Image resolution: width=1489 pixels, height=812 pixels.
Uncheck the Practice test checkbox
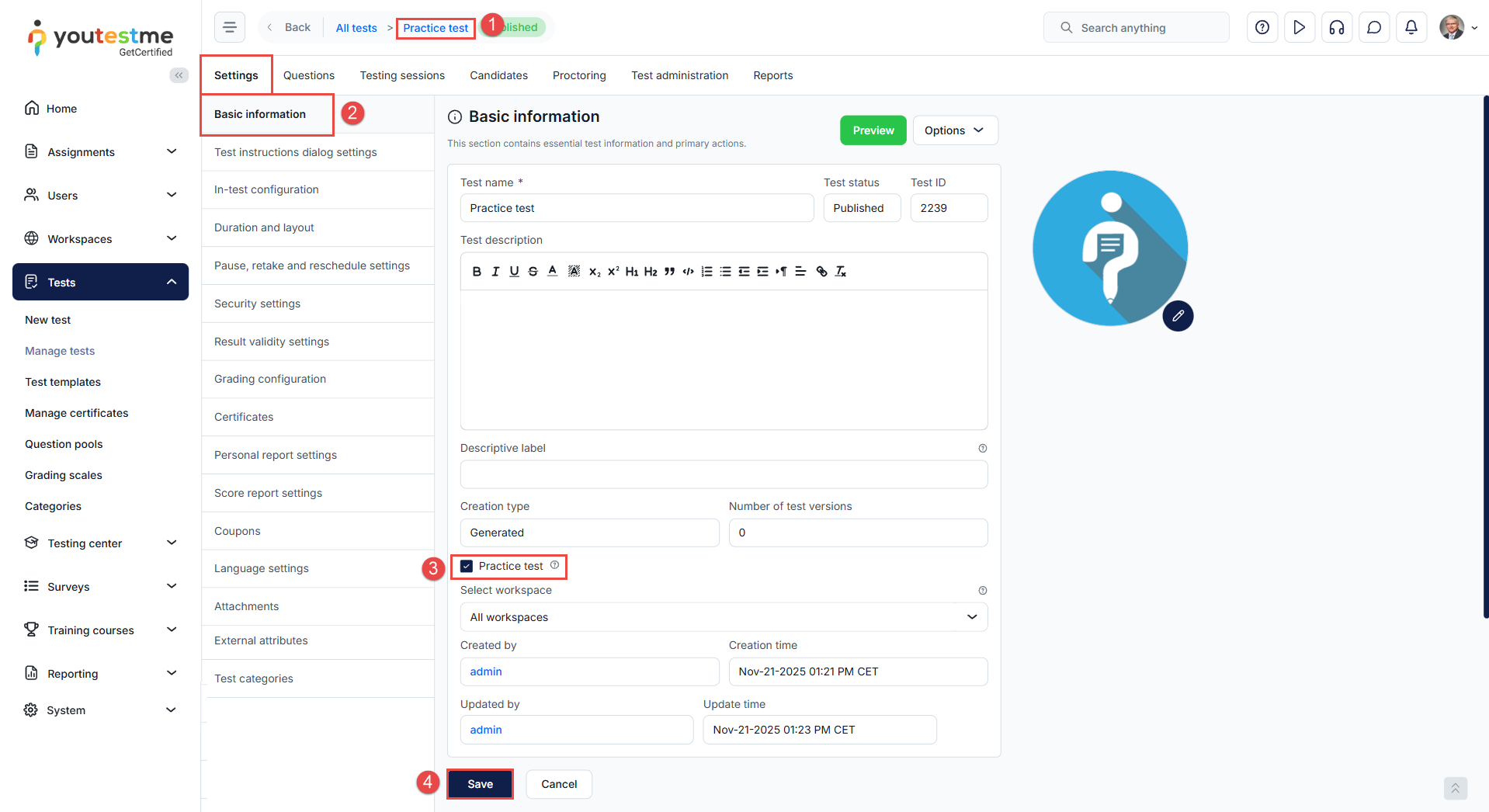pos(467,566)
